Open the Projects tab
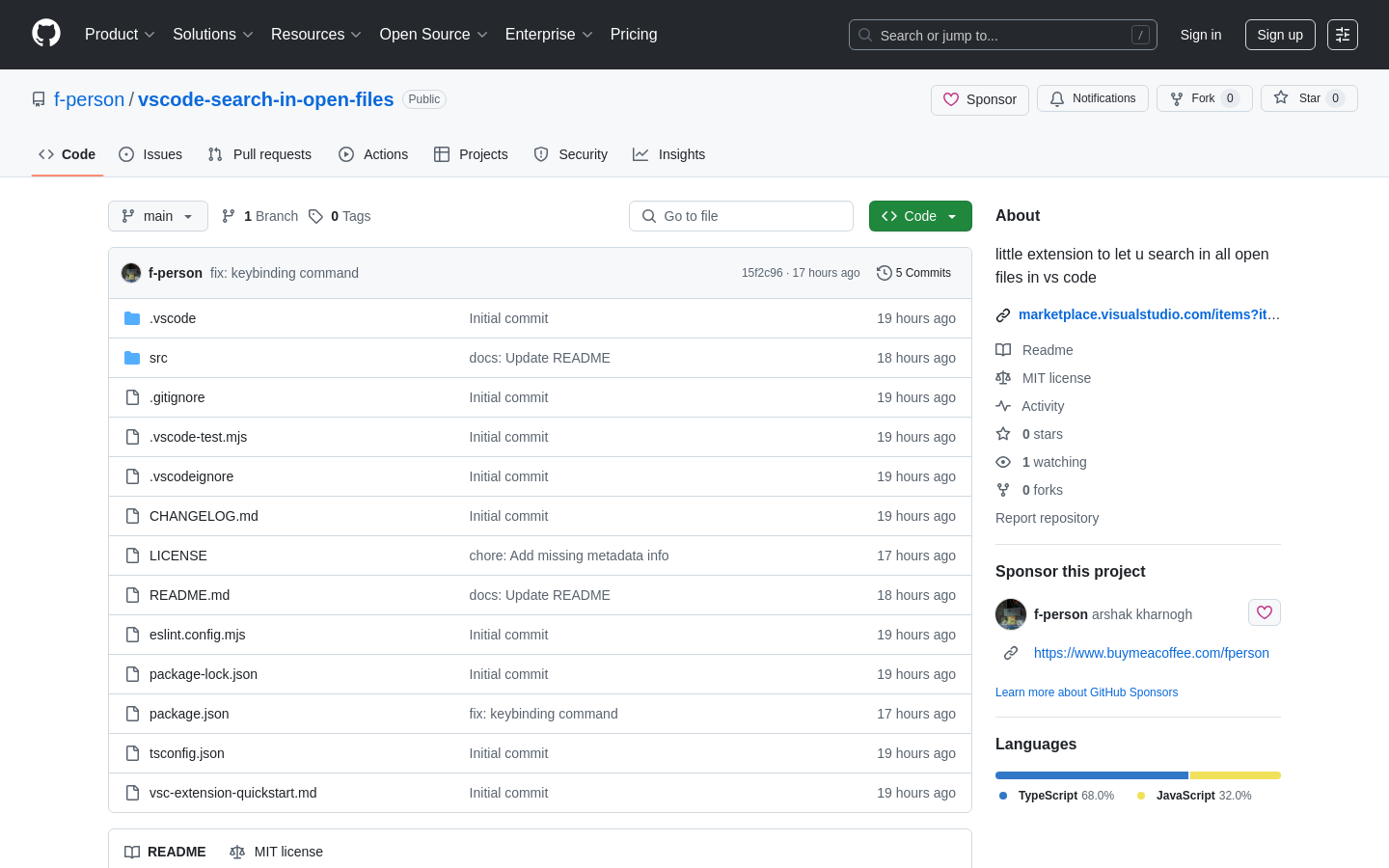This screenshot has width=1389, height=868. (x=471, y=154)
